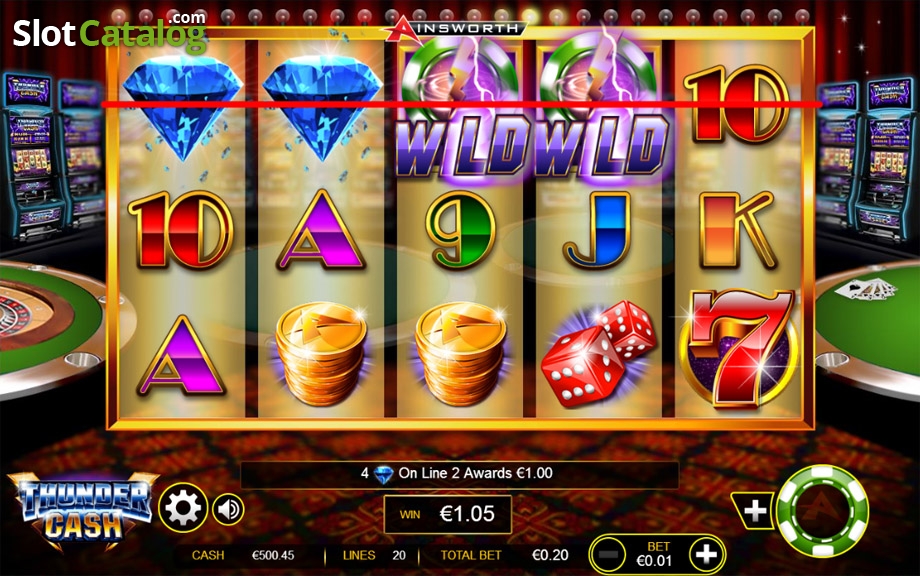This screenshot has height=576, width=920.
Task: Click the green 9 symbol
Action: tap(461, 229)
